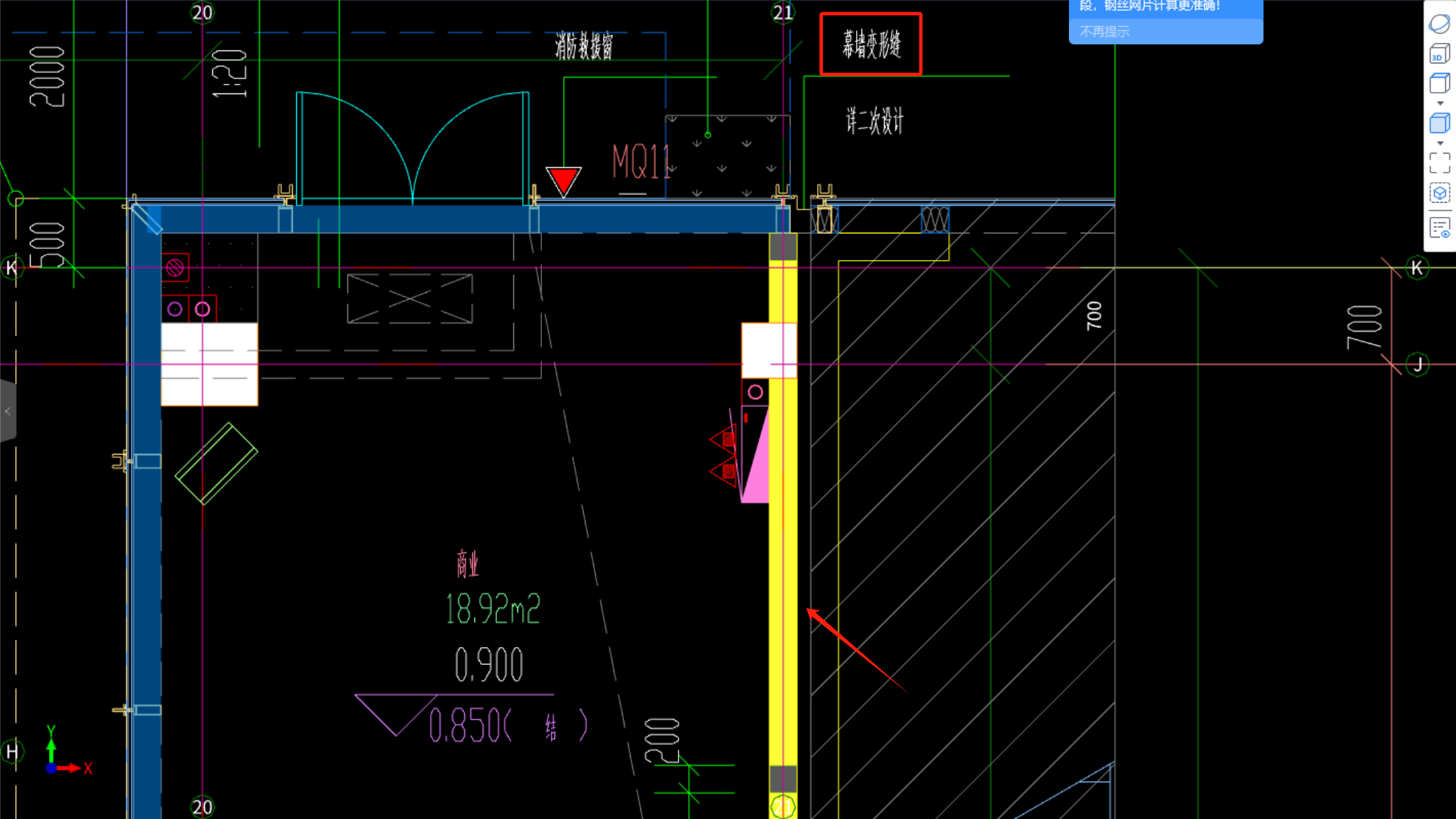The height and width of the screenshot is (819, 1456).
Task: Click the 不再提示 button in the tooltip
Action: pyautogui.click(x=1104, y=31)
